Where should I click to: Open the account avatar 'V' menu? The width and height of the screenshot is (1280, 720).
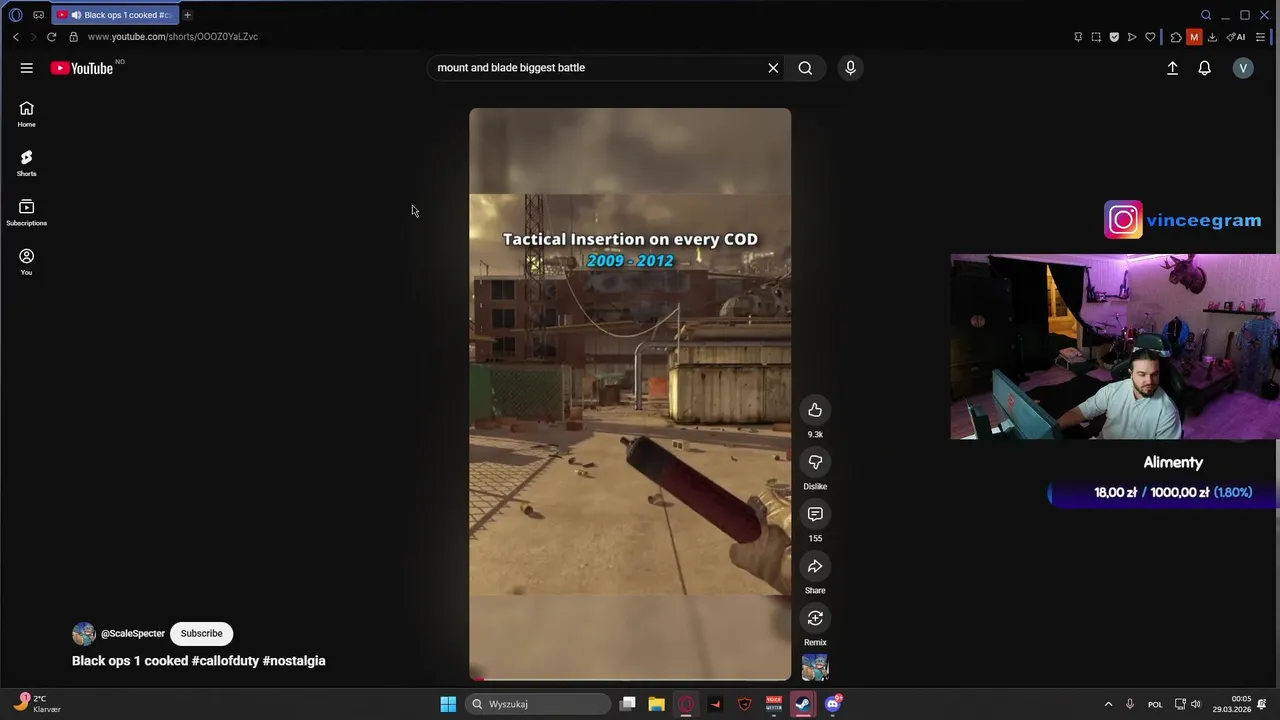click(1243, 68)
